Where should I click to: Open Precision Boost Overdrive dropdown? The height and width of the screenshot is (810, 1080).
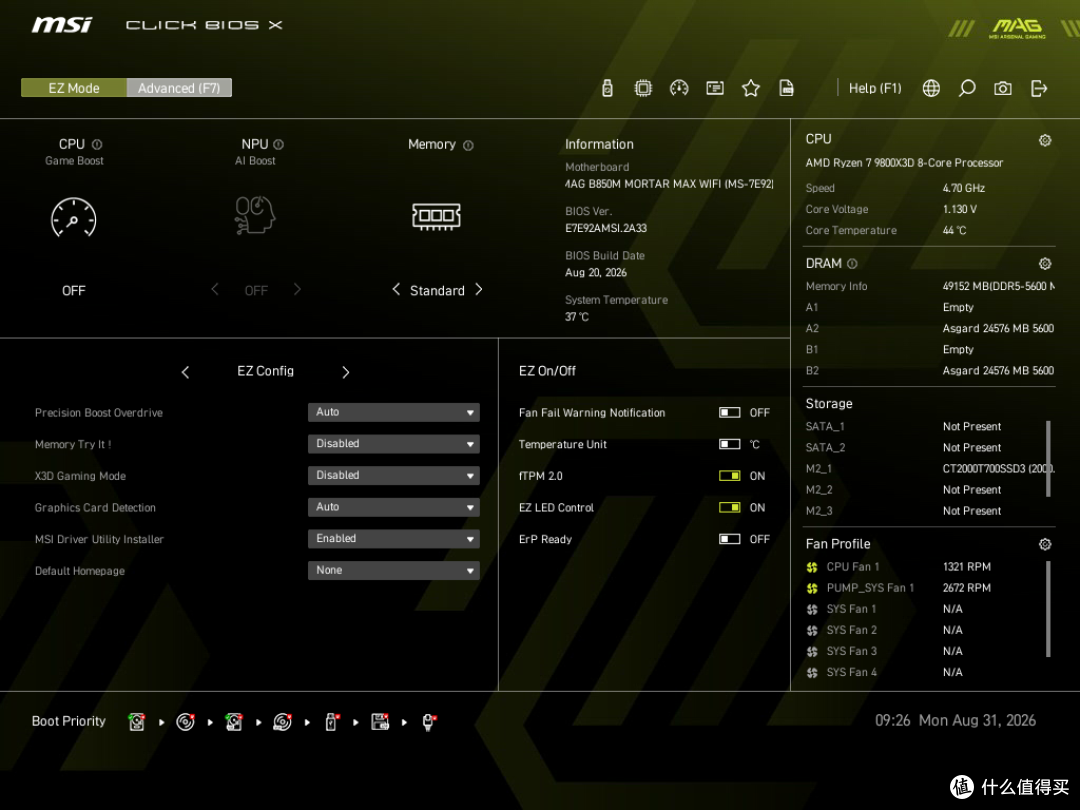393,412
